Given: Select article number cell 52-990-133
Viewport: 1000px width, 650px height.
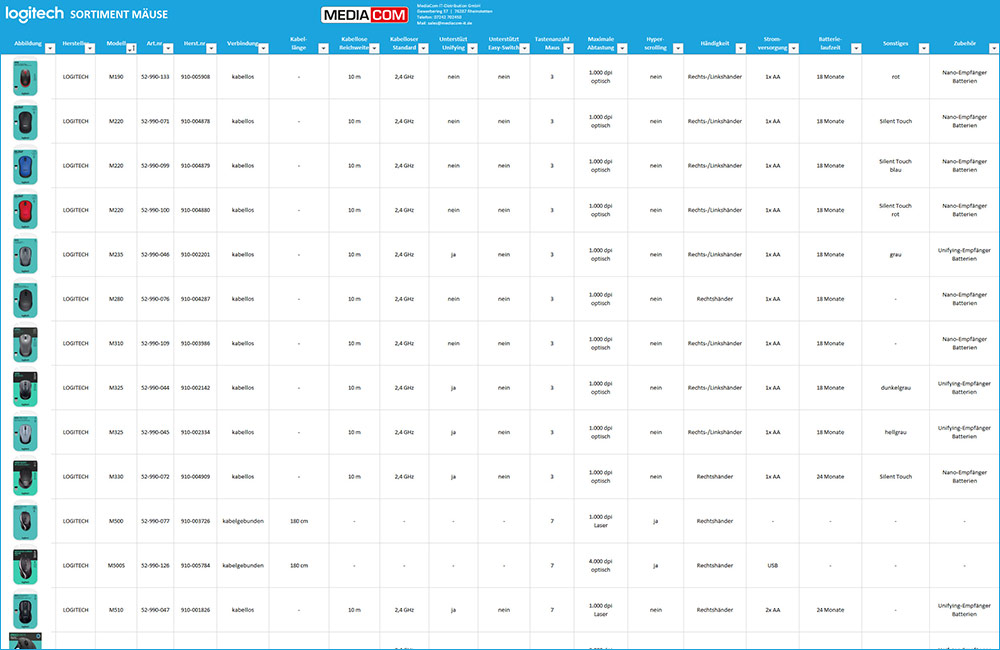Looking at the screenshot, I should click(154, 77).
